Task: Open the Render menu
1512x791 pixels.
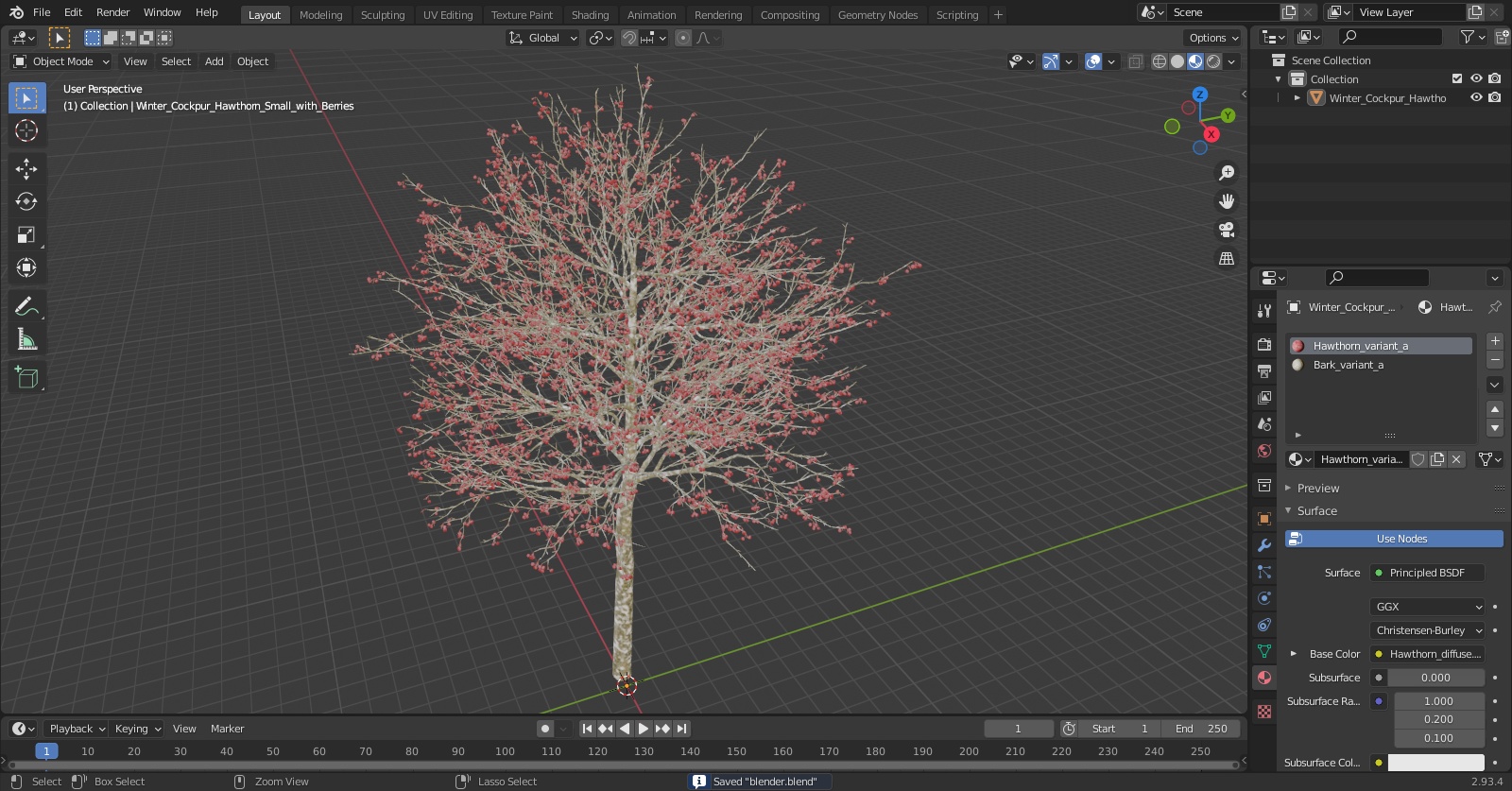Action: coord(112,12)
